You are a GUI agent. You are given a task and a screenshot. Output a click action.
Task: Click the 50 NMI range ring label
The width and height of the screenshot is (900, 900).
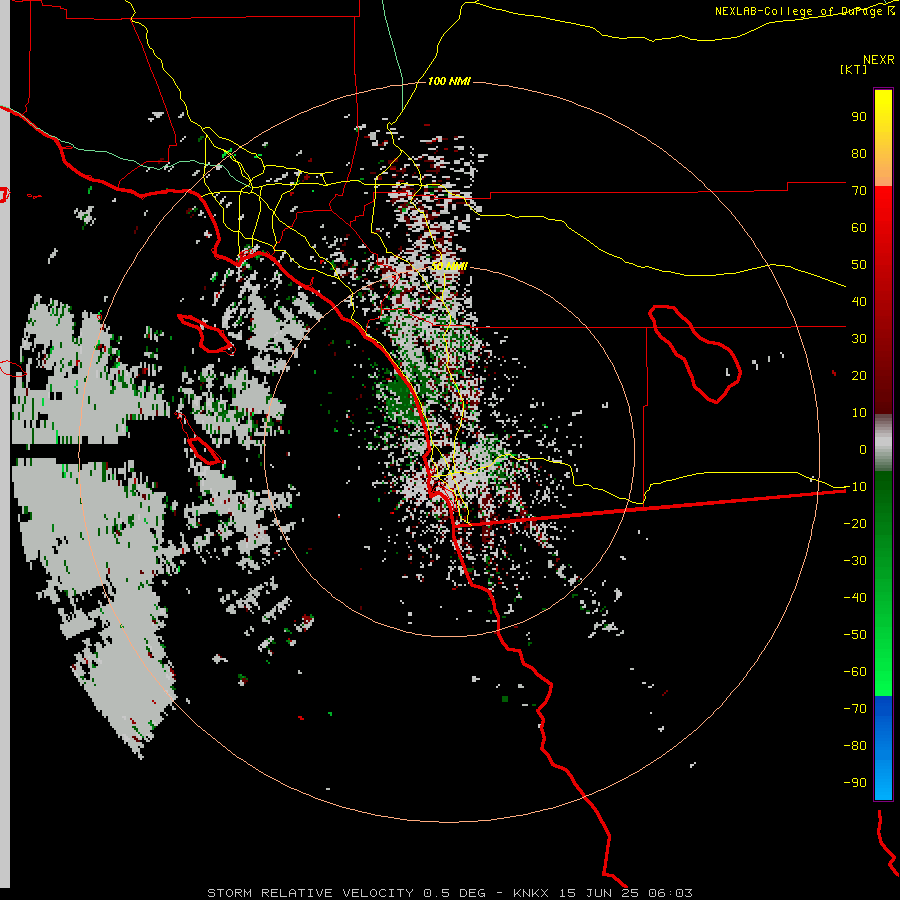coord(449,266)
